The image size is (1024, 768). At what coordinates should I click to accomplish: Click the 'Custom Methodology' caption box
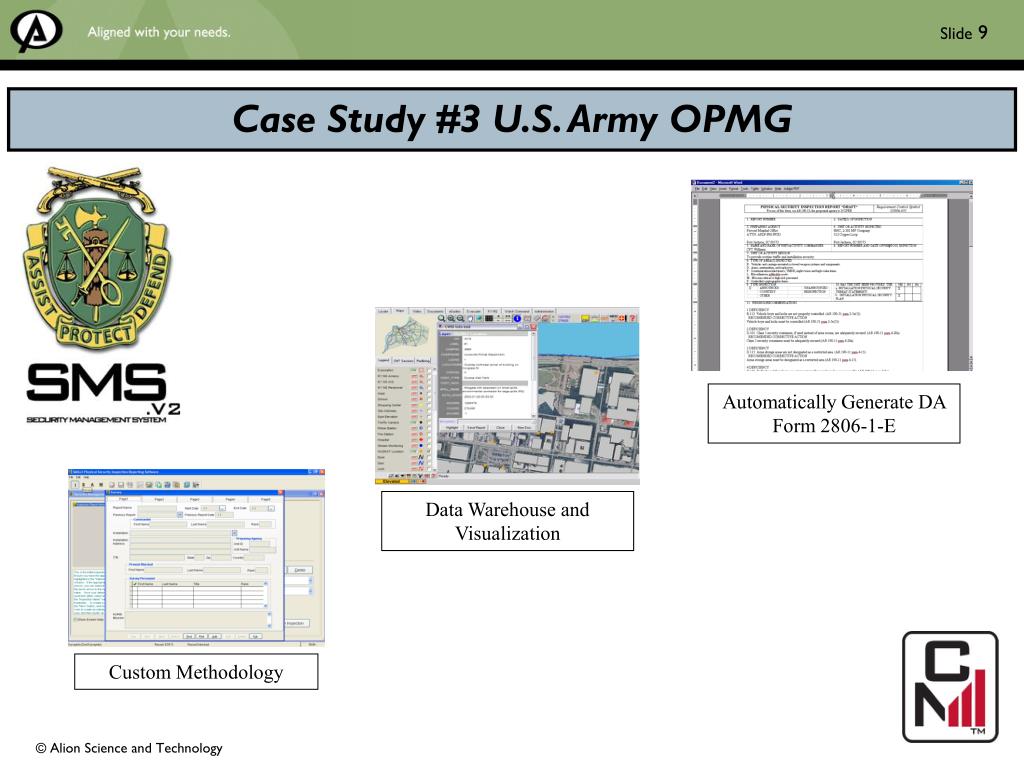196,672
